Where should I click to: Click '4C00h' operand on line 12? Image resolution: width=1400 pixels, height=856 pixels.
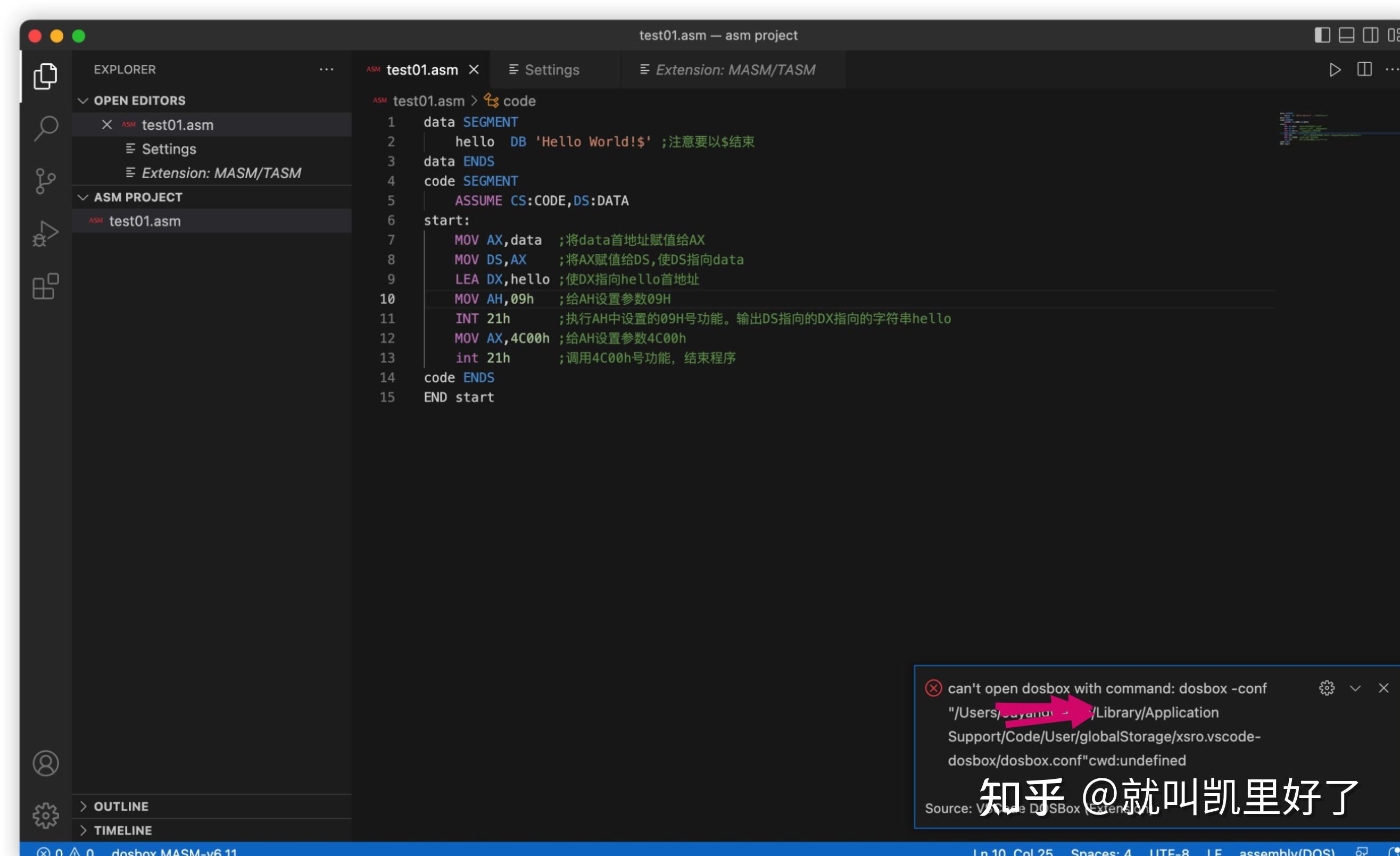pyautogui.click(x=529, y=338)
